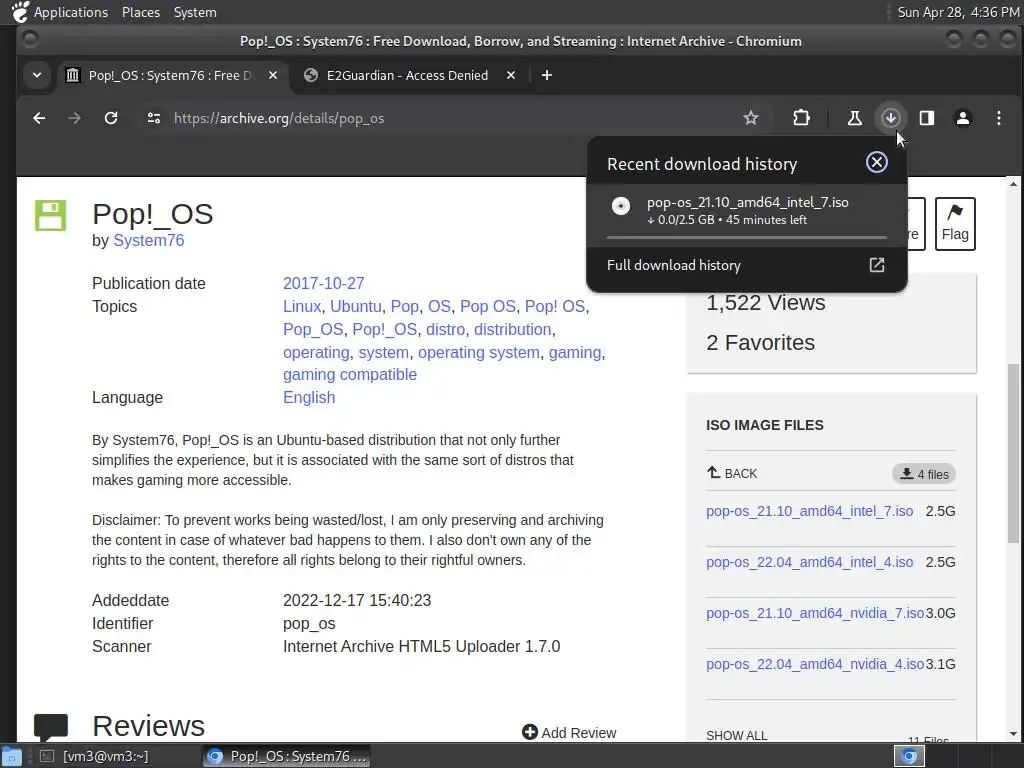Close the E2Guardian tab
Screen dimensions: 1024x768
point(511,75)
